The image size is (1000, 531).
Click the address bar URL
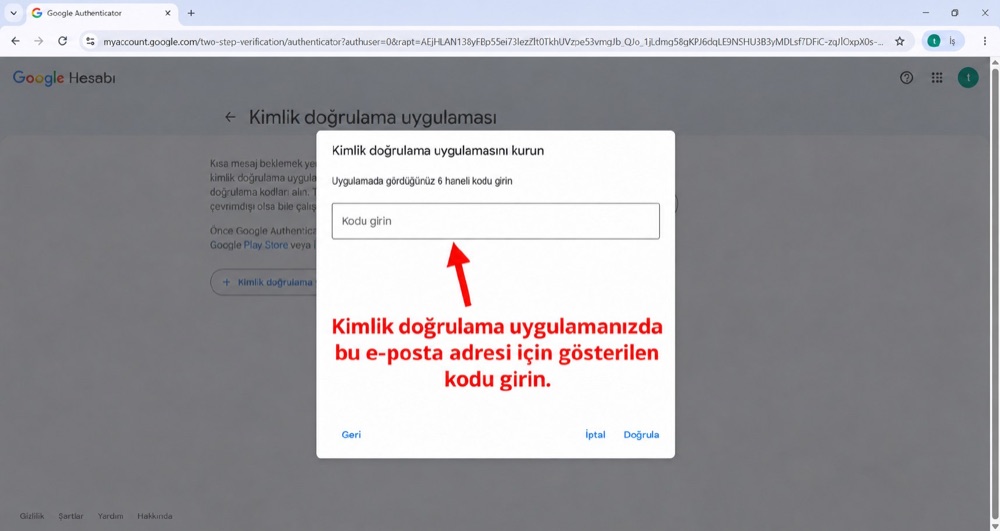493,41
